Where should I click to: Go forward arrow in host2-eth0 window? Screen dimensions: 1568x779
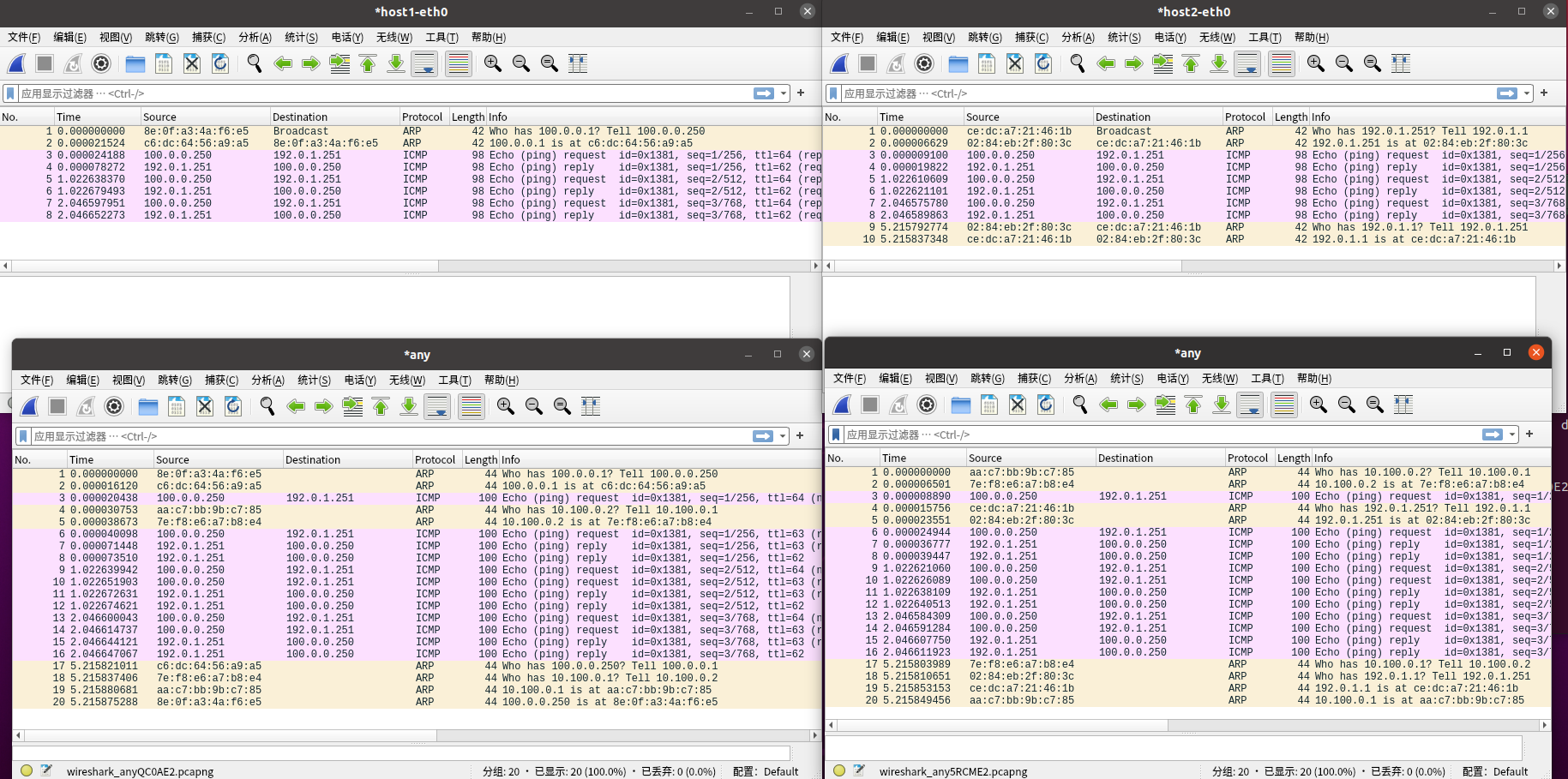(1134, 63)
